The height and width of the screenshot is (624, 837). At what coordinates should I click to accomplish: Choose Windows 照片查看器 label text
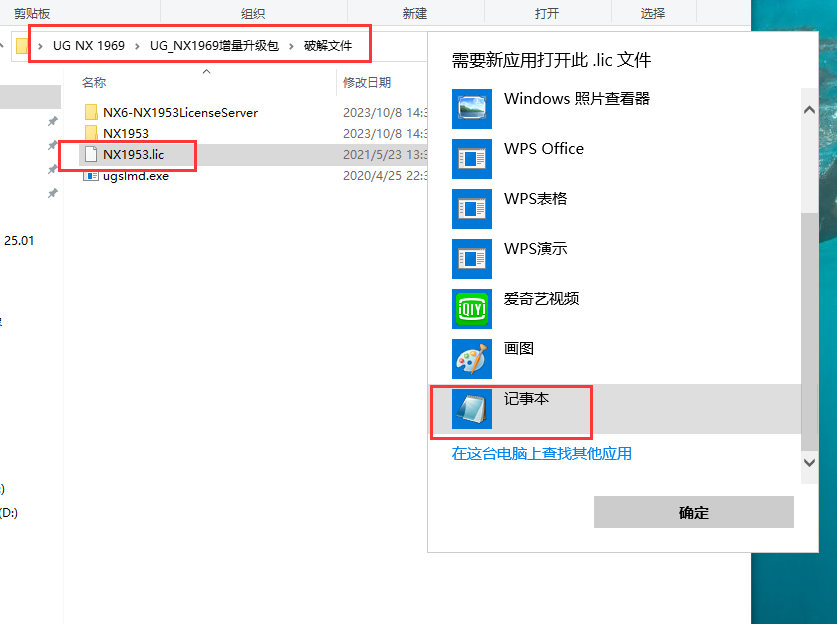[577, 99]
